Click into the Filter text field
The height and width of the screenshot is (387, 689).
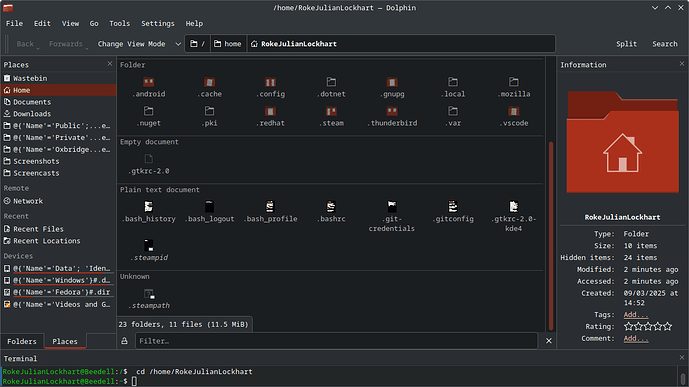click(x=336, y=341)
